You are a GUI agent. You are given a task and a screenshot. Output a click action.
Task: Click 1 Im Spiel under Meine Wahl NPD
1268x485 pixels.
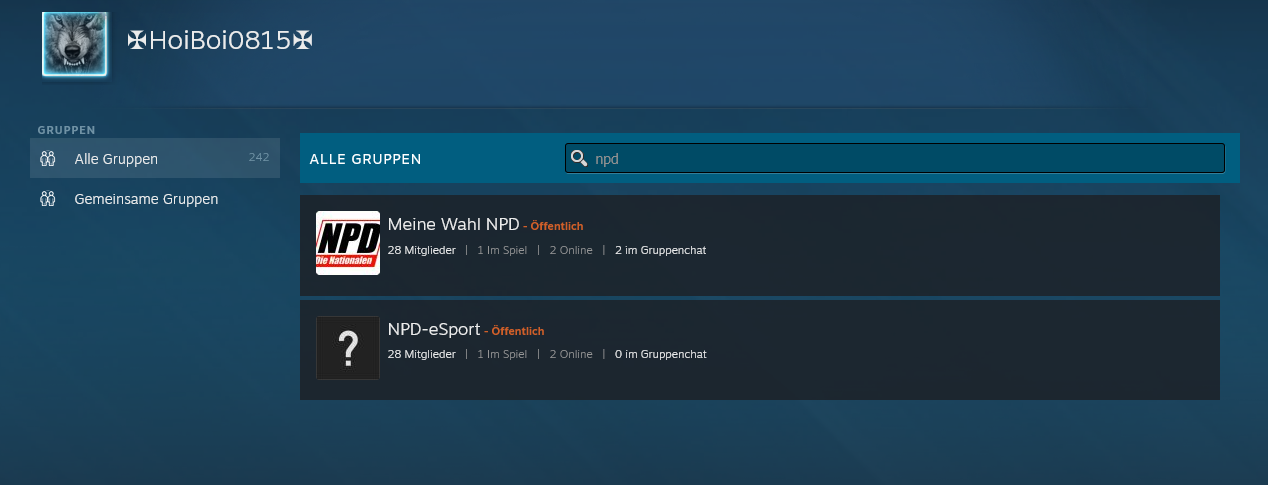[502, 250]
